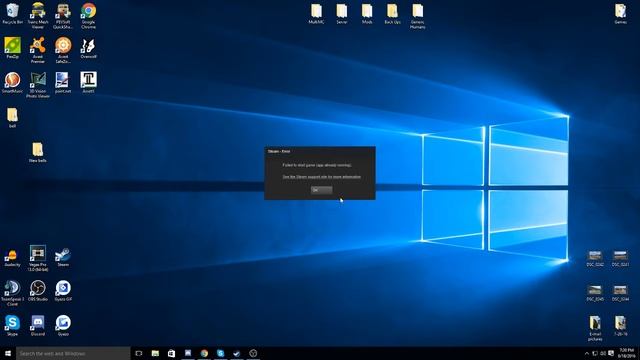Select the 'bell' folder on desktop
Viewport: 640px width, 360px height.
pyautogui.click(x=13, y=118)
